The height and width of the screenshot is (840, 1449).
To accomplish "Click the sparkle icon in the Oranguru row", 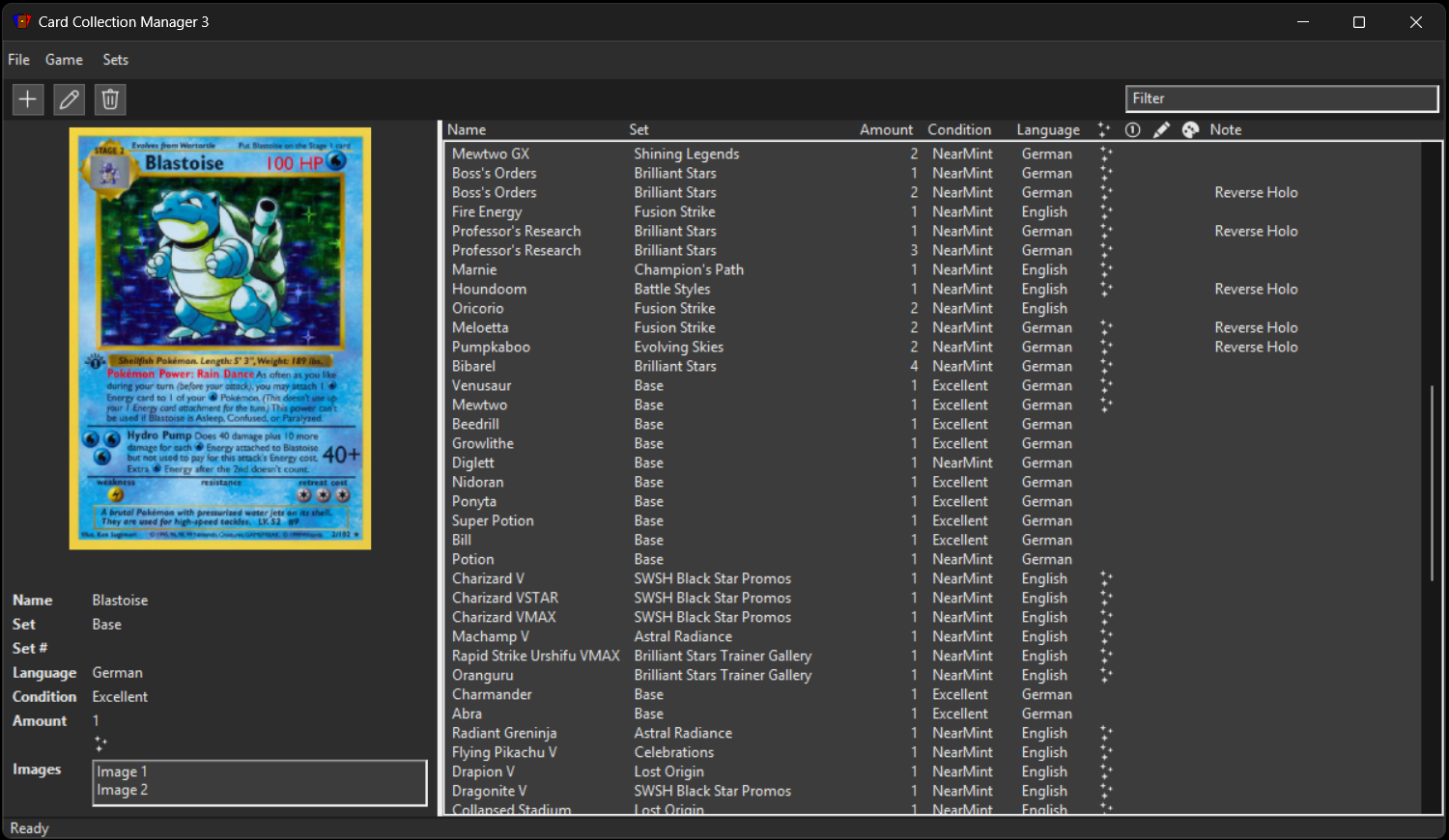I will [1106, 675].
